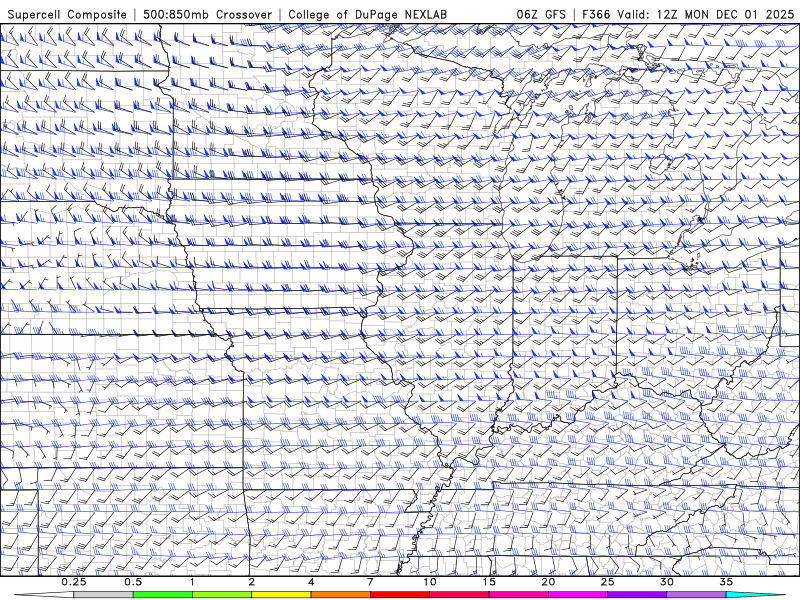Click the bright green legend segment between 0.5 and 1
The image size is (800, 600).
163,595
